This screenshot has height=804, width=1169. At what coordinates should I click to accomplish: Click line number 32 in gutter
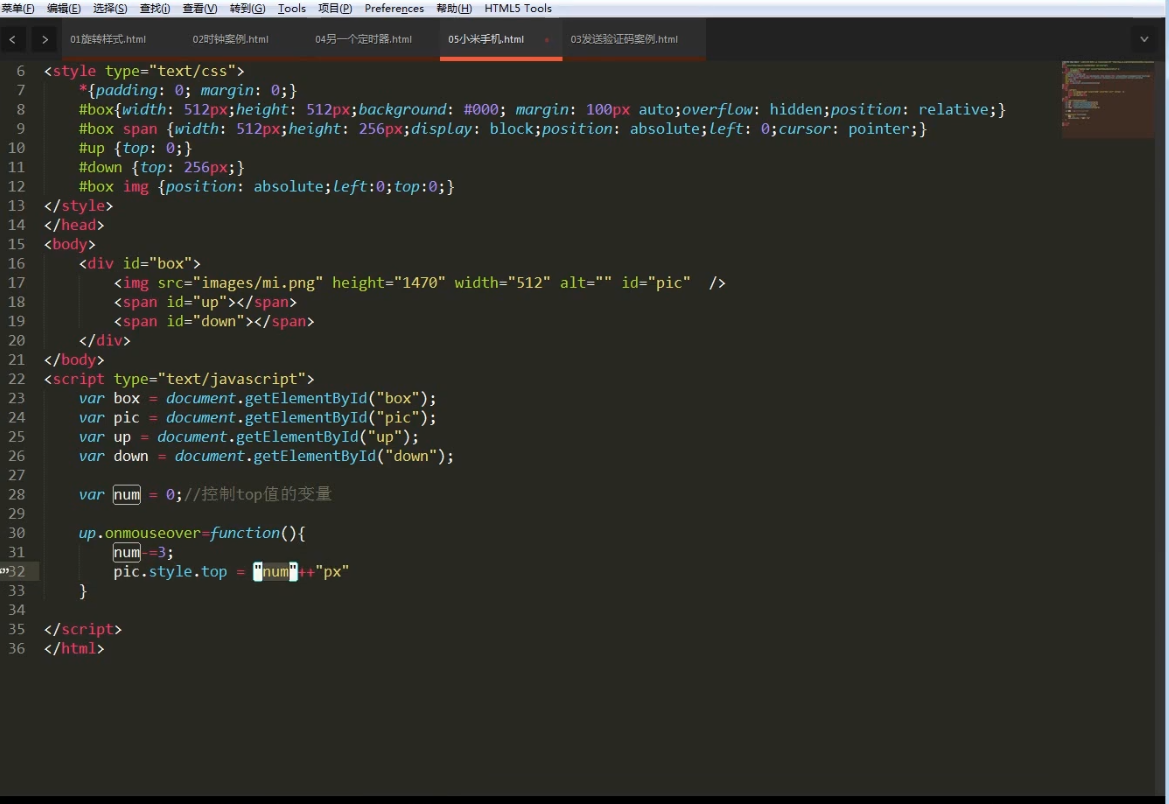point(16,571)
